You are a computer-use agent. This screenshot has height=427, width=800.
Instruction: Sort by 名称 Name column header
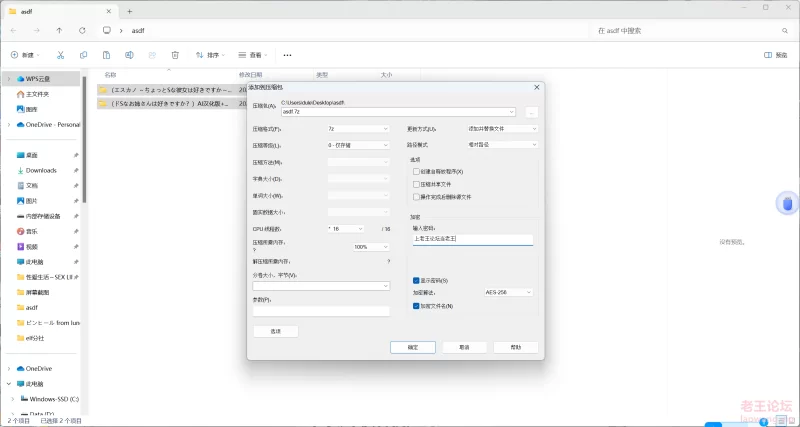(x=111, y=74)
